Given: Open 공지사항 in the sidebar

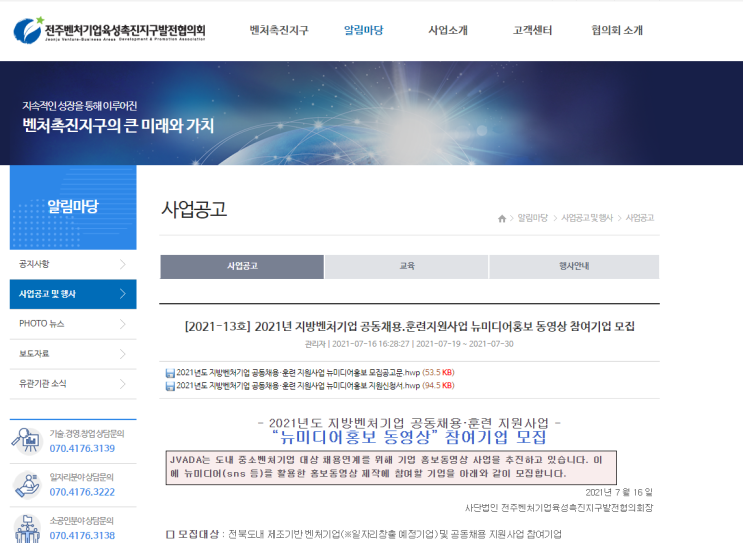Looking at the screenshot, I should (73, 264).
